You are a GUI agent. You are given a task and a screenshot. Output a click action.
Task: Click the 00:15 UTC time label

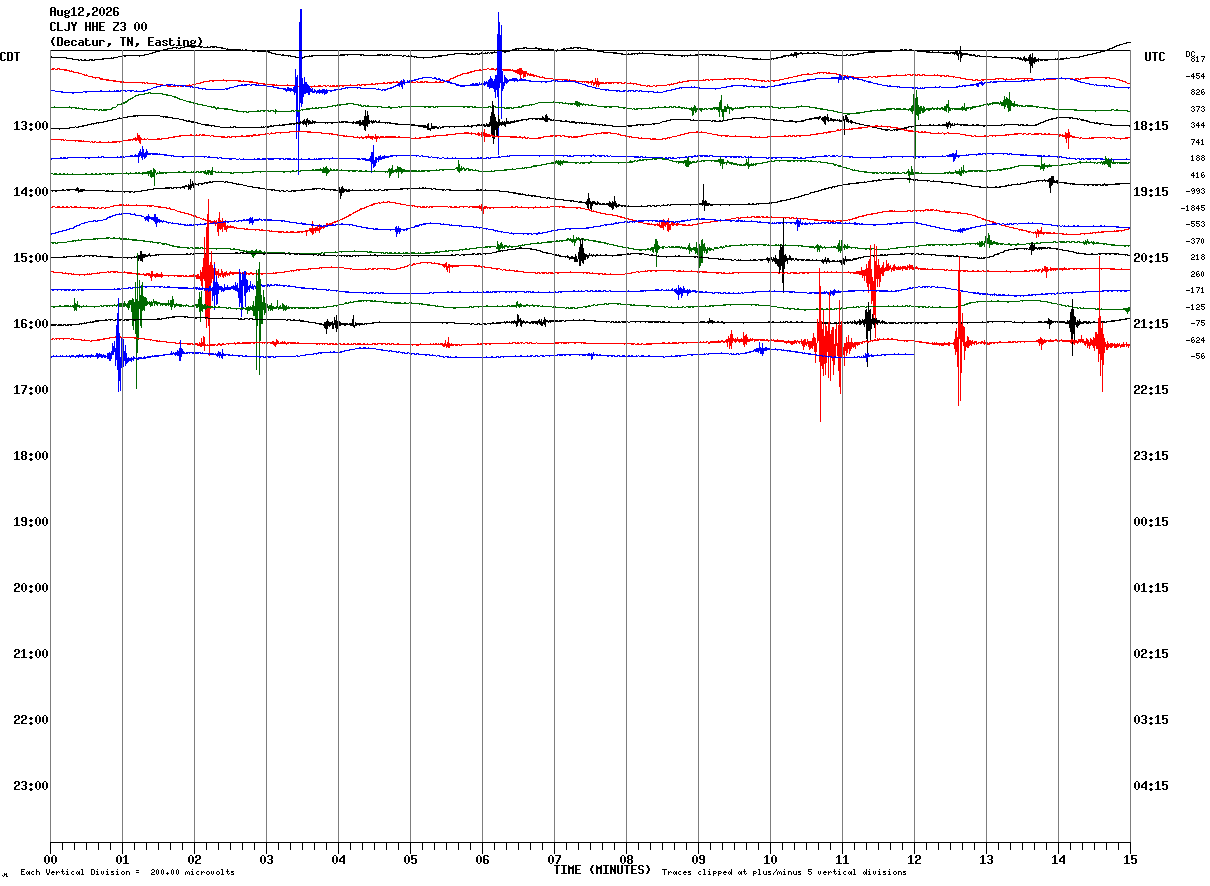click(1150, 522)
